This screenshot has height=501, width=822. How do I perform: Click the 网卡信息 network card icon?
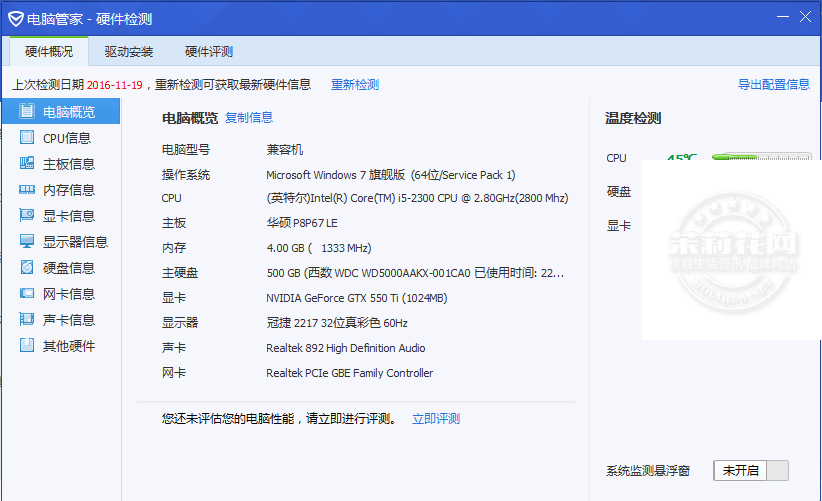[27, 293]
